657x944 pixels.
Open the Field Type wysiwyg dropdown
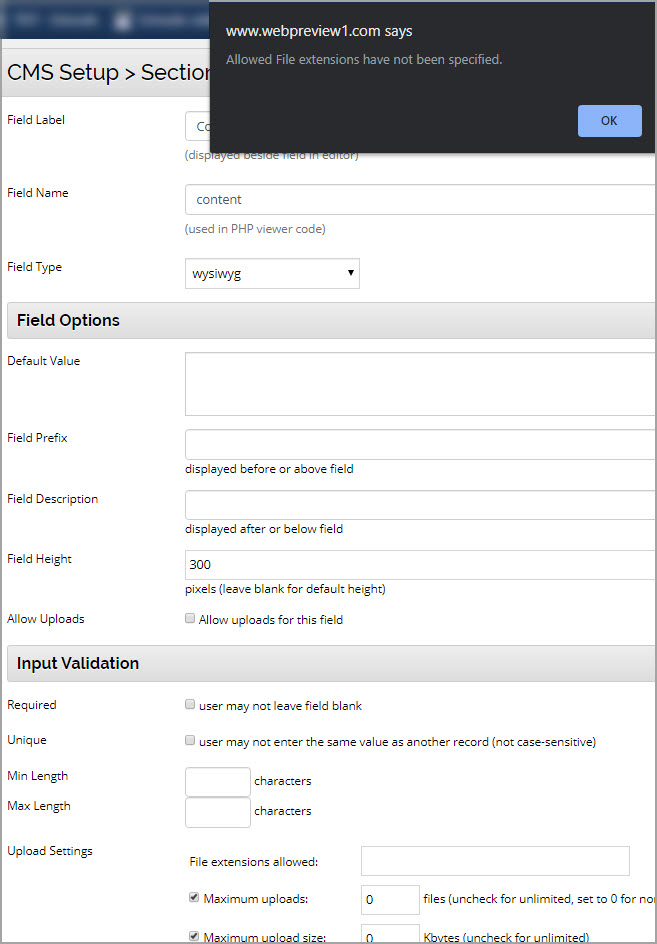[x=272, y=273]
